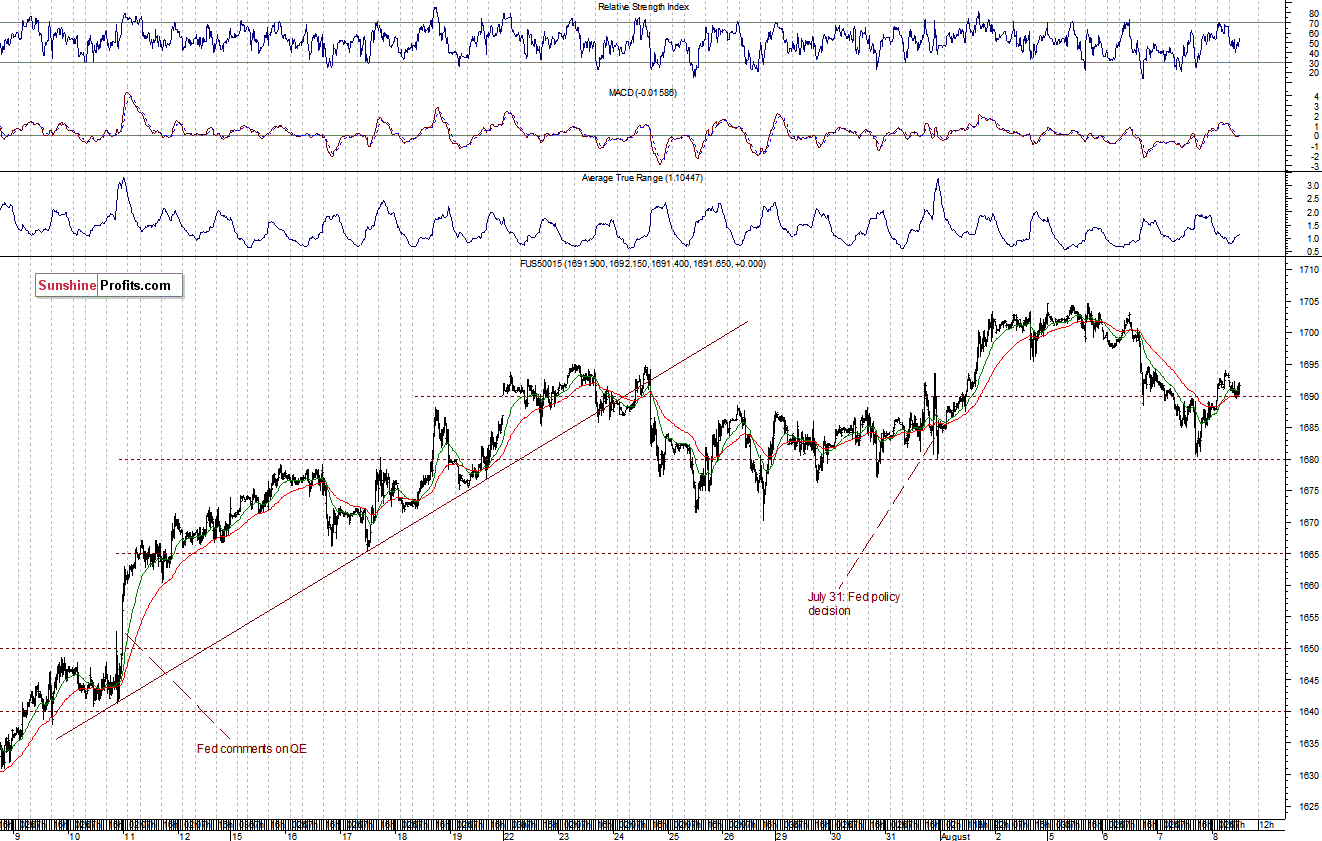1322x841 pixels.
Task: Click the MACD (-0.01586) indicator title
Action: coord(643,92)
